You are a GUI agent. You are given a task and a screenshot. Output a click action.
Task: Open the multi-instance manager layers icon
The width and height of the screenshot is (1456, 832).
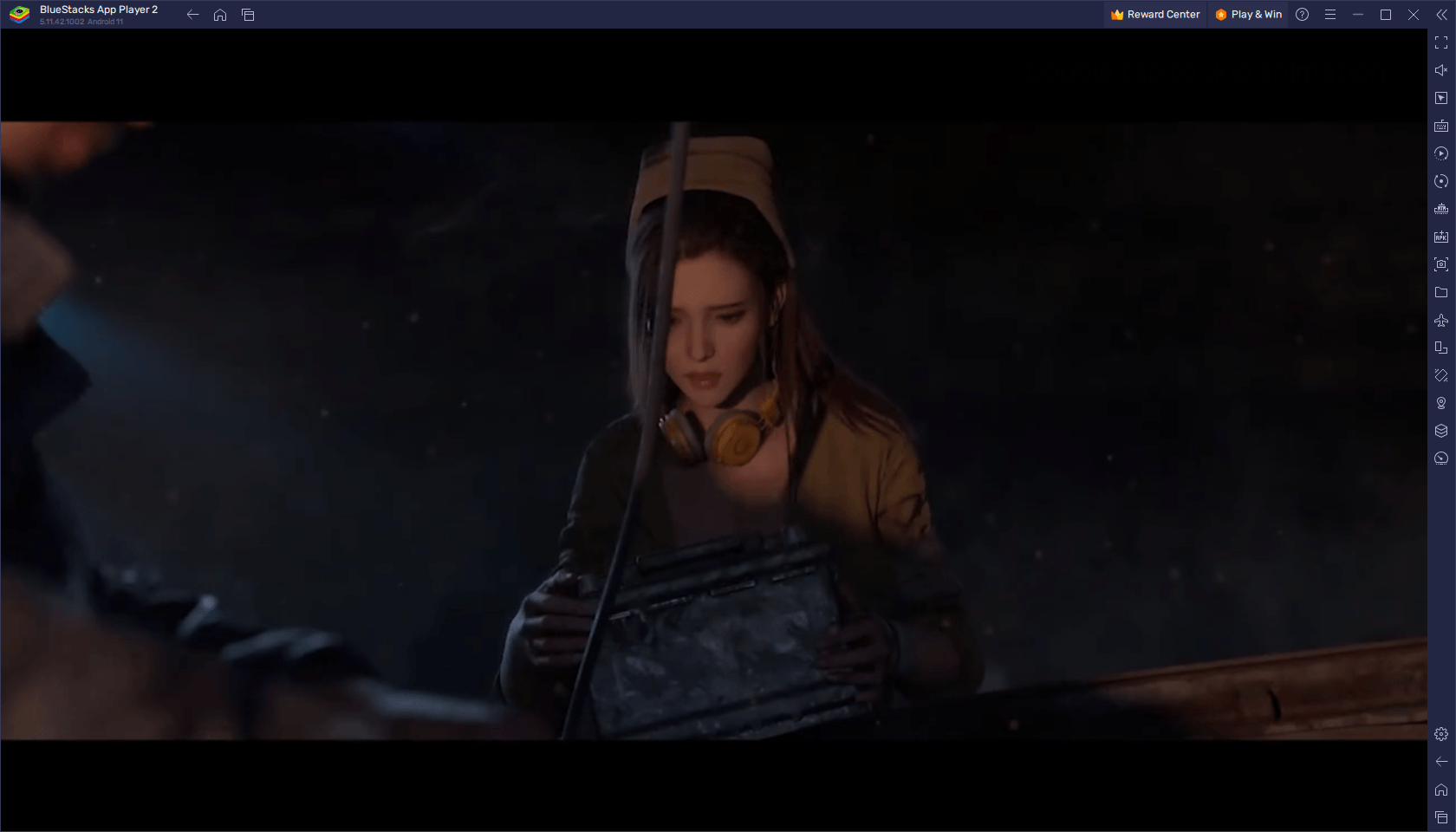[x=1441, y=431]
